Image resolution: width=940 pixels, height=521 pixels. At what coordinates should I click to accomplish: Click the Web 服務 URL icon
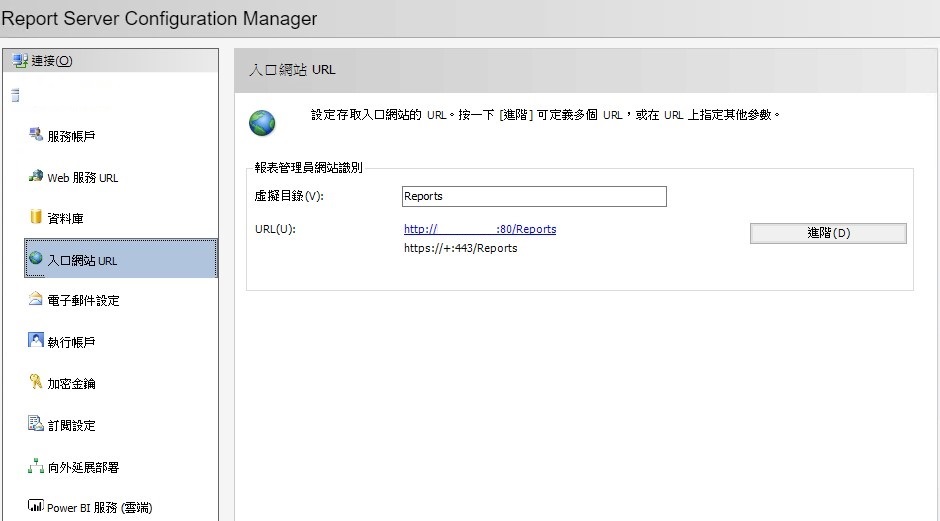pyautogui.click(x=36, y=177)
